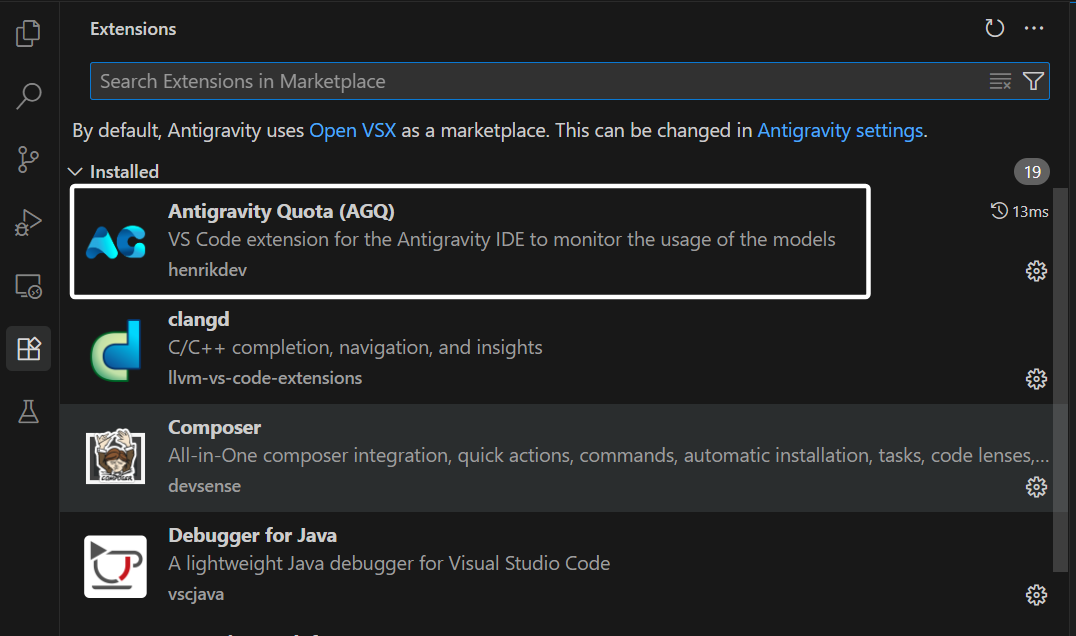
Task: Open the Testing flask icon view
Action: 29,411
